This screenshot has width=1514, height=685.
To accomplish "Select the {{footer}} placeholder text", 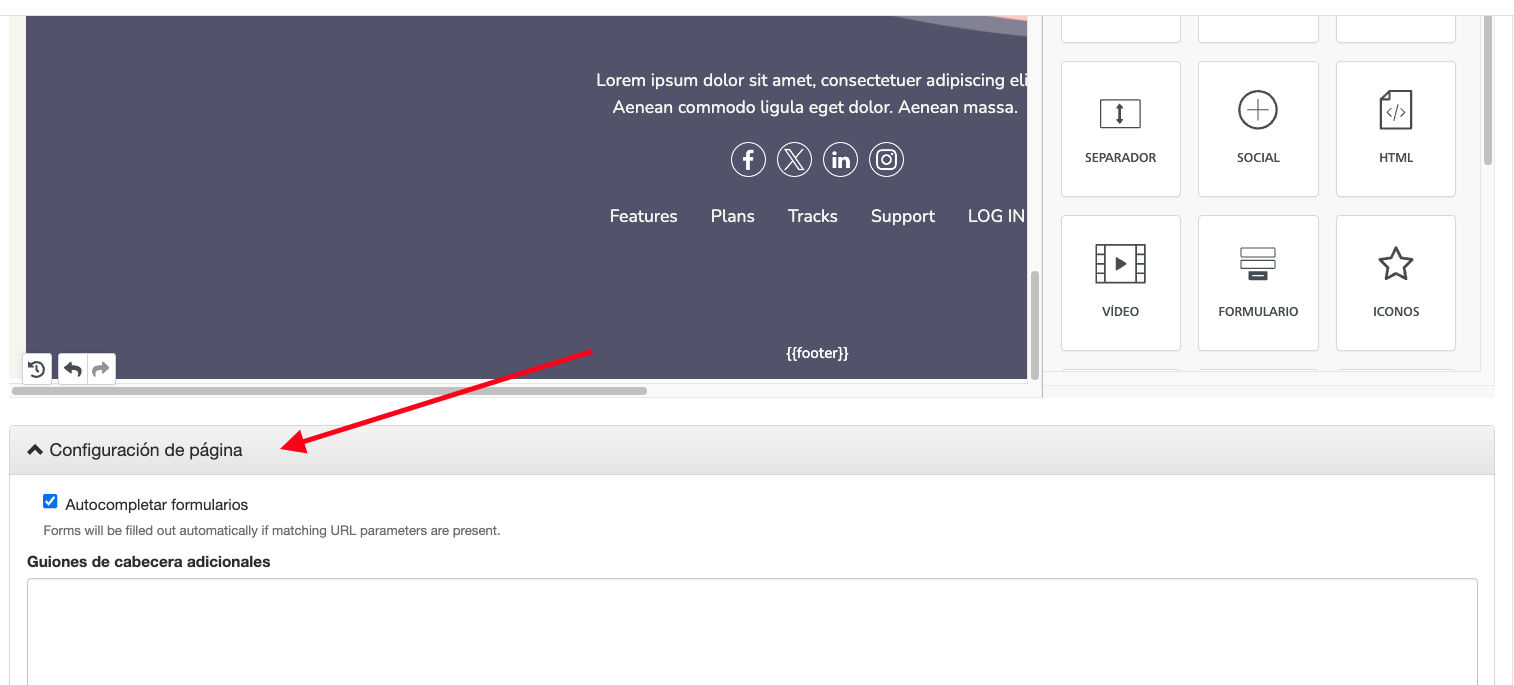I will coord(817,353).
